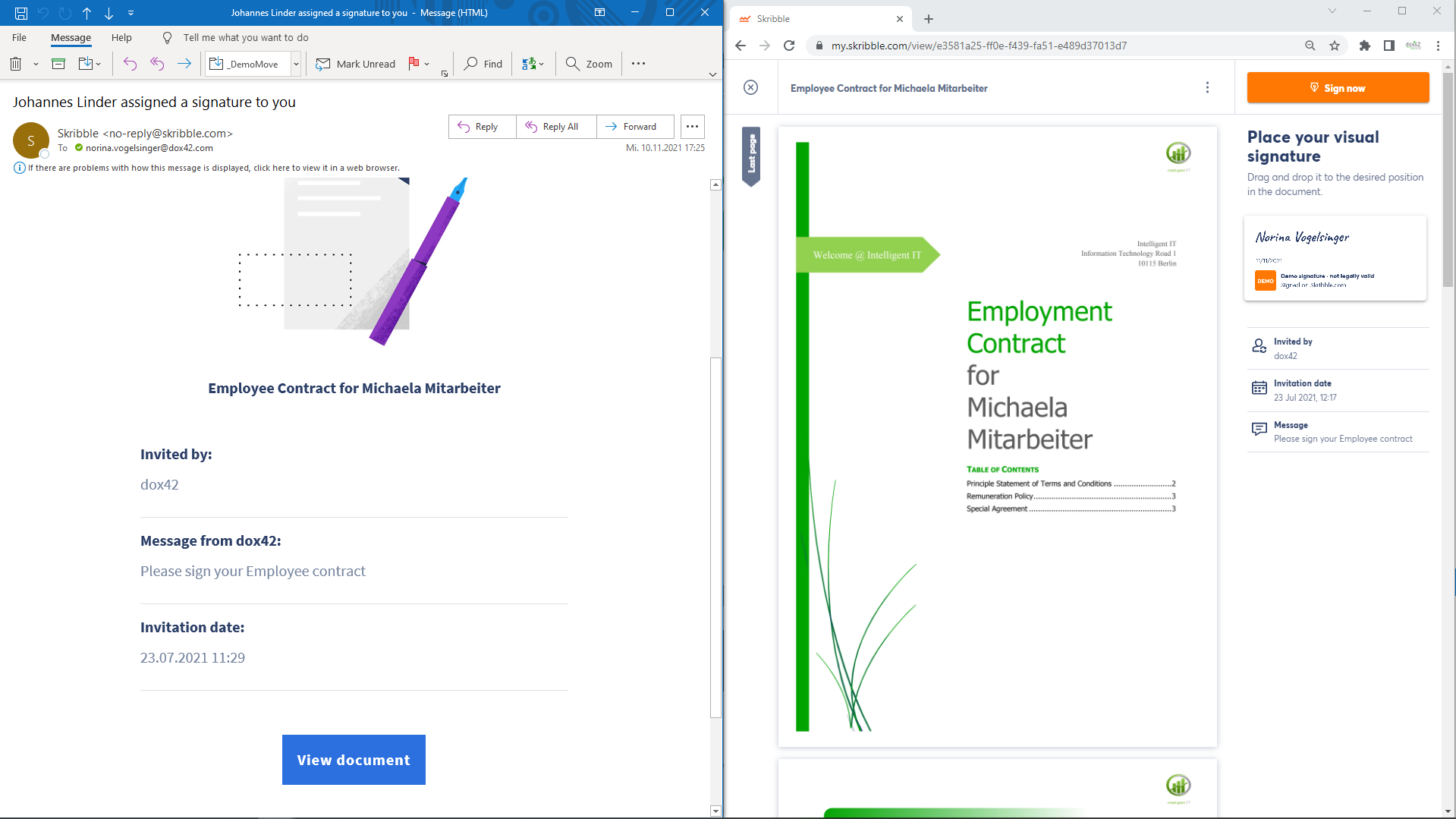
Task: Select the Message ribbon tab
Action: coord(71,37)
